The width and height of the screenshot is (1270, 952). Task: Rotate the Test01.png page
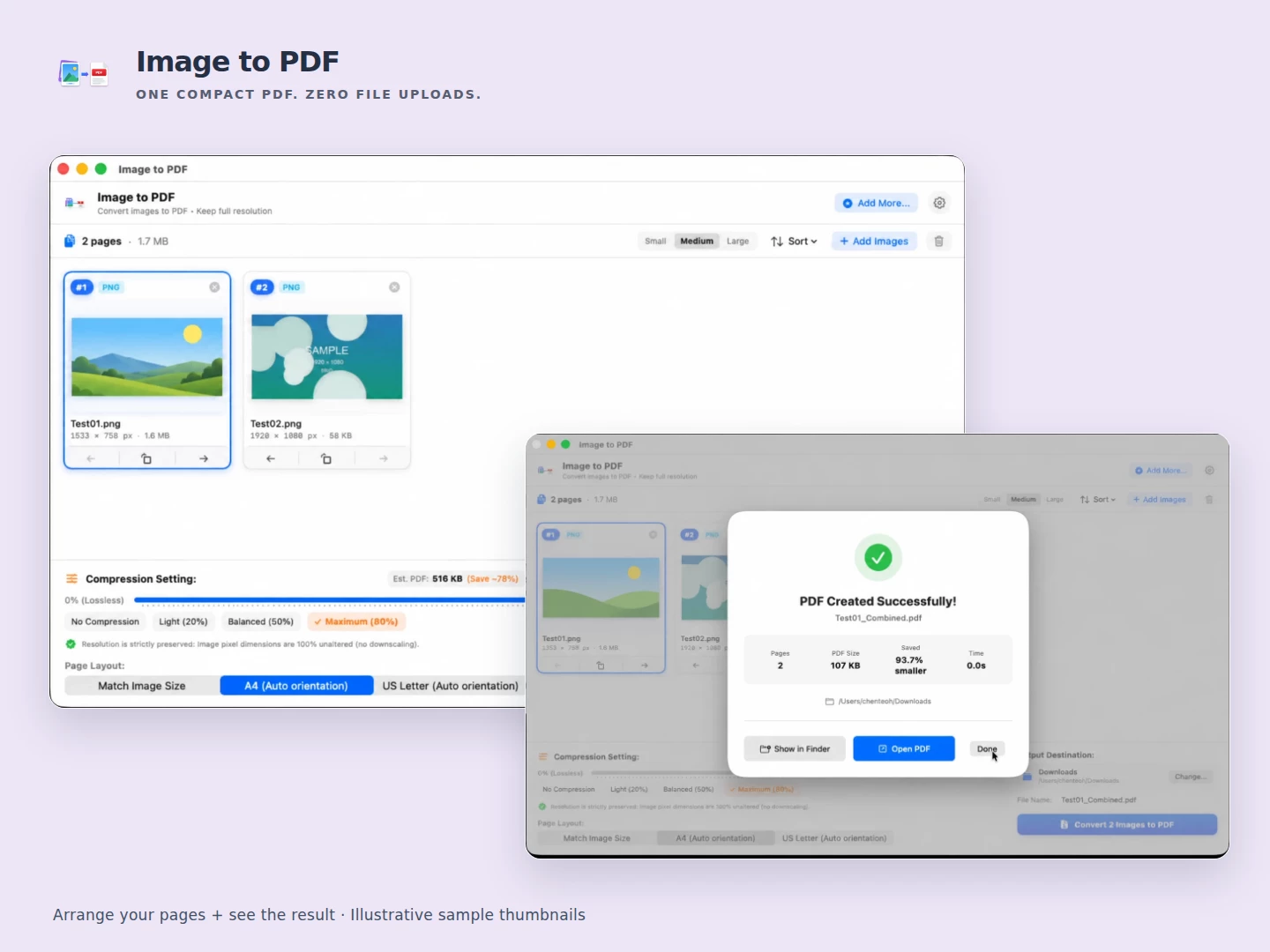point(146,458)
